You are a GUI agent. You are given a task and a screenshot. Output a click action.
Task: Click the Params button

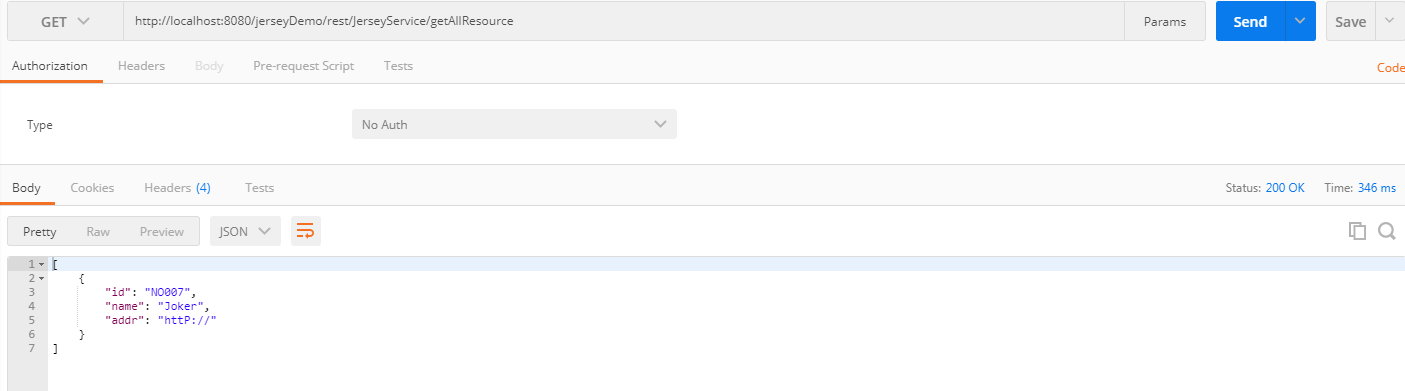tap(1165, 21)
